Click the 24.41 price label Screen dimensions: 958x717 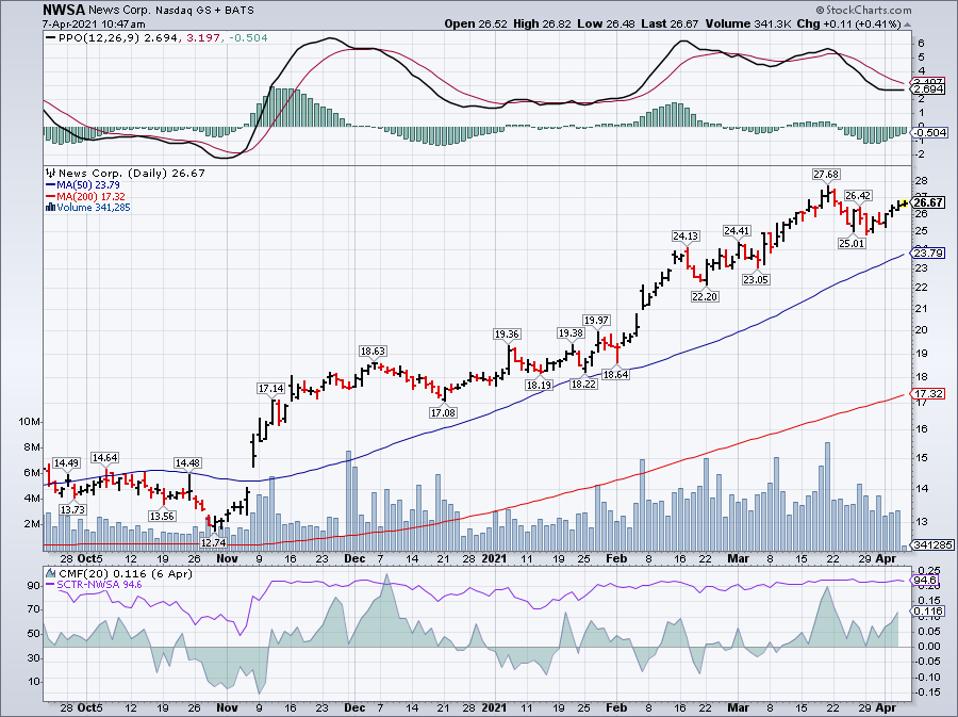[737, 231]
